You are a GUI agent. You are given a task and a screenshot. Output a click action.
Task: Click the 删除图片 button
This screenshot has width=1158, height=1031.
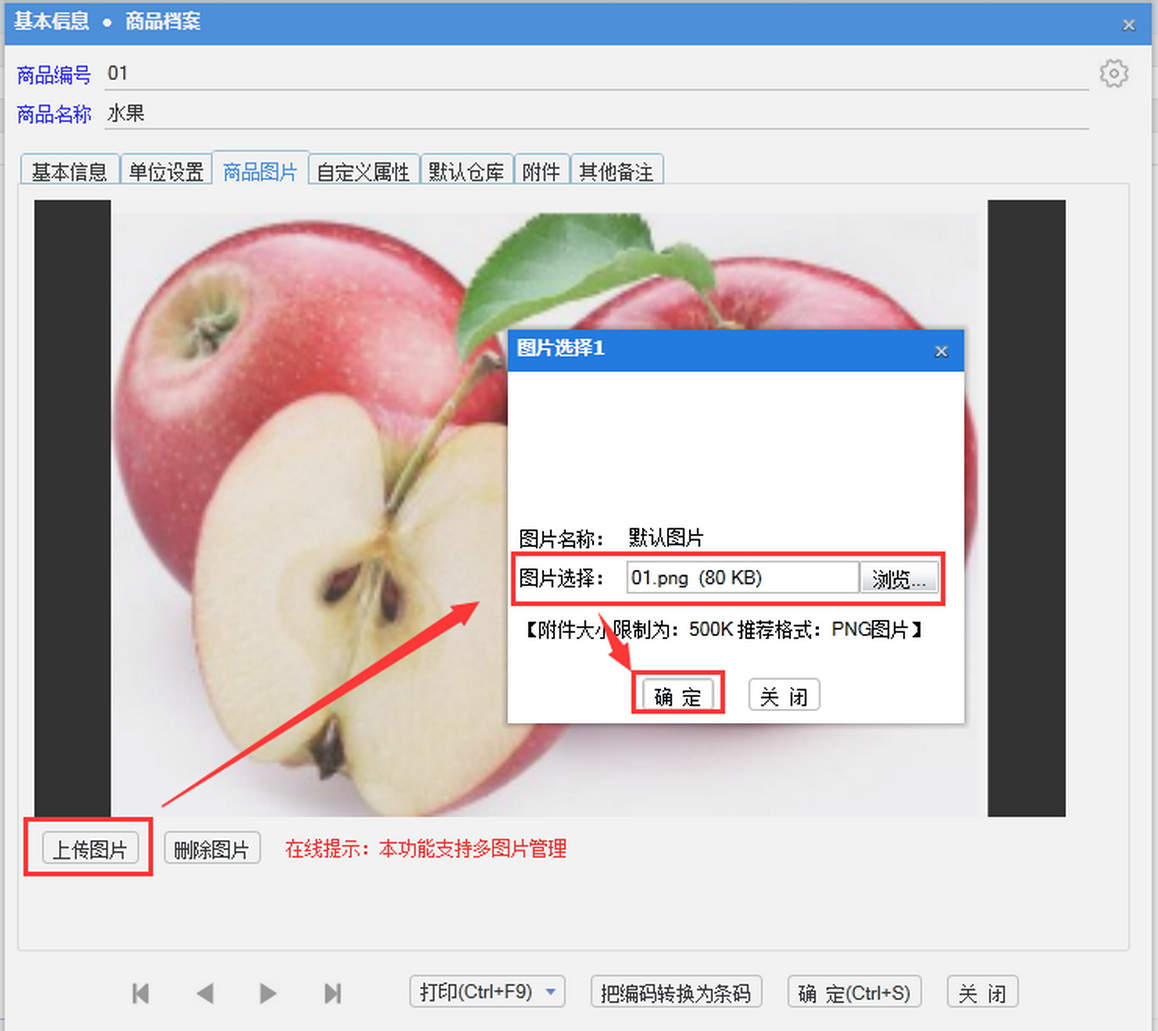click(x=211, y=850)
